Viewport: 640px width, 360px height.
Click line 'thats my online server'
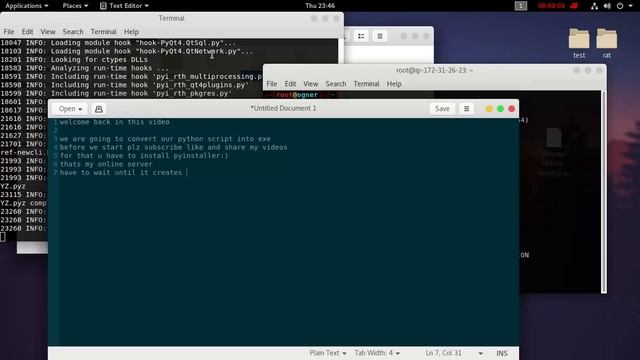coord(106,164)
